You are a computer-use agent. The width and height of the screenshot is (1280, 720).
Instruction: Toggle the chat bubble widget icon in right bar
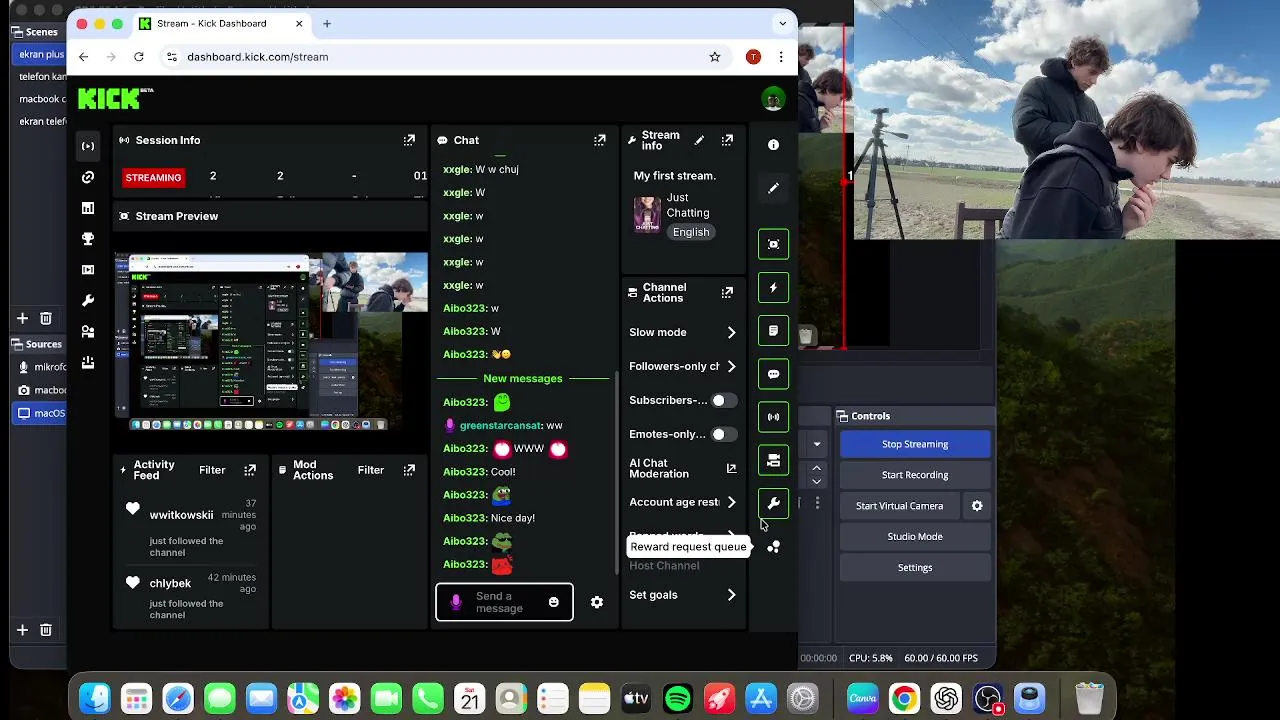coord(773,374)
